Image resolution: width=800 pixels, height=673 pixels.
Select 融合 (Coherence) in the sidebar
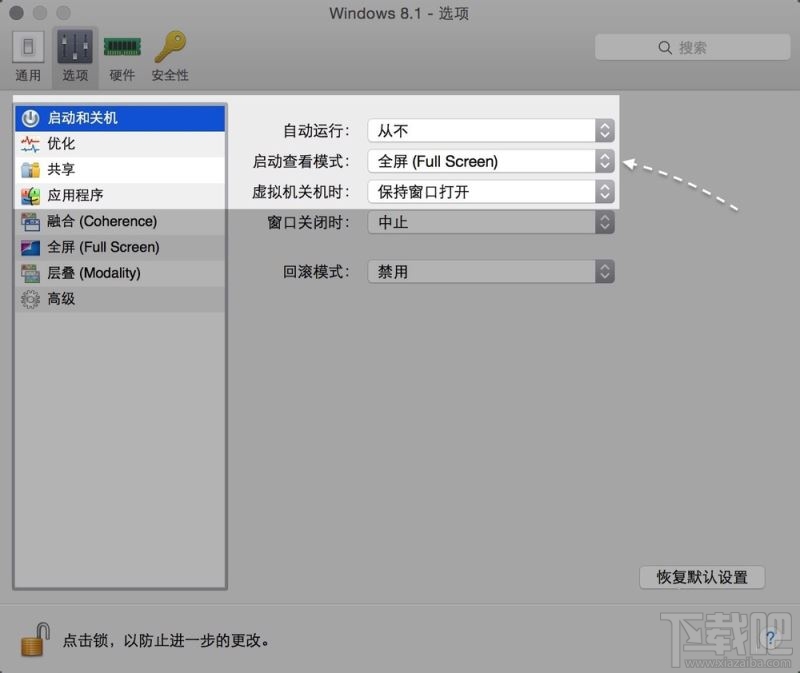120,221
